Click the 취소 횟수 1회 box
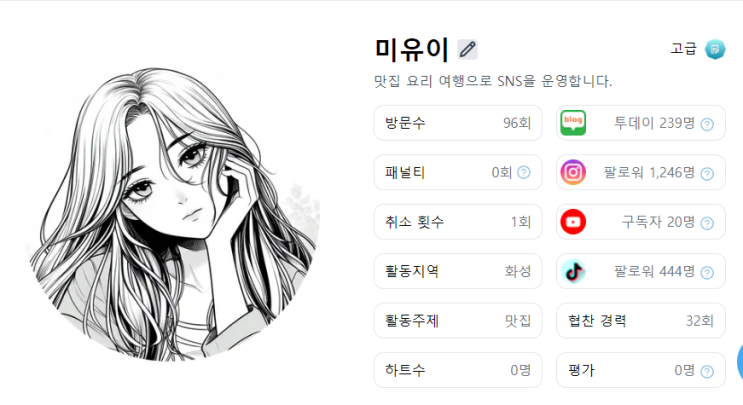 [x=458, y=222]
